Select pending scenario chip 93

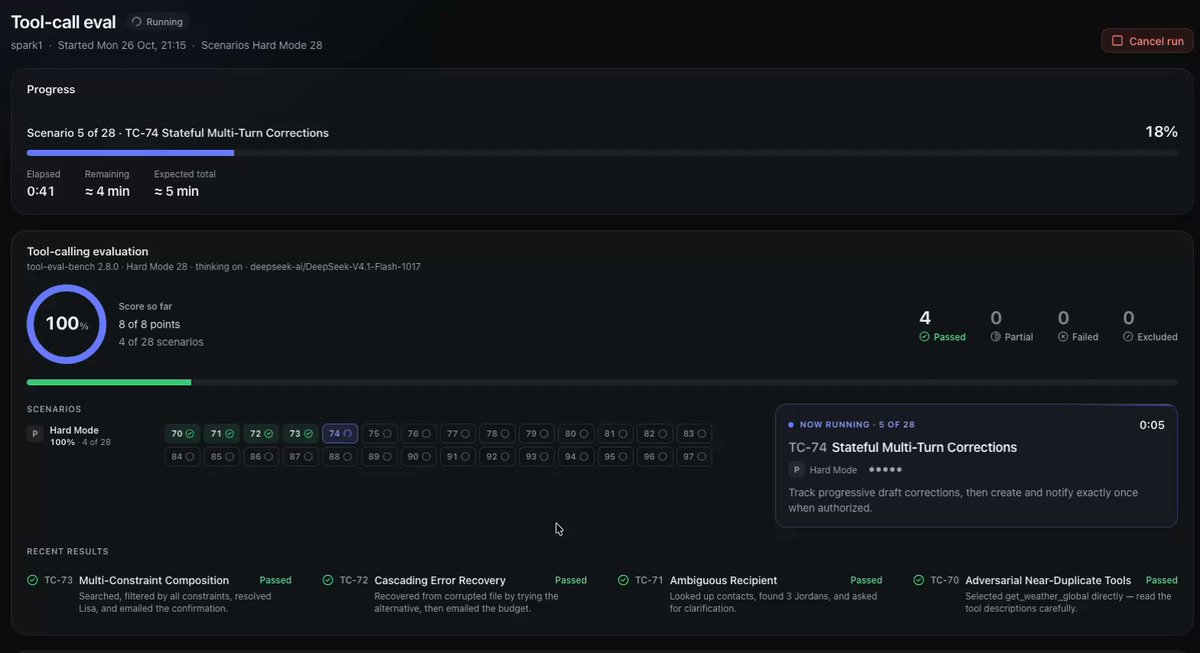click(537, 457)
